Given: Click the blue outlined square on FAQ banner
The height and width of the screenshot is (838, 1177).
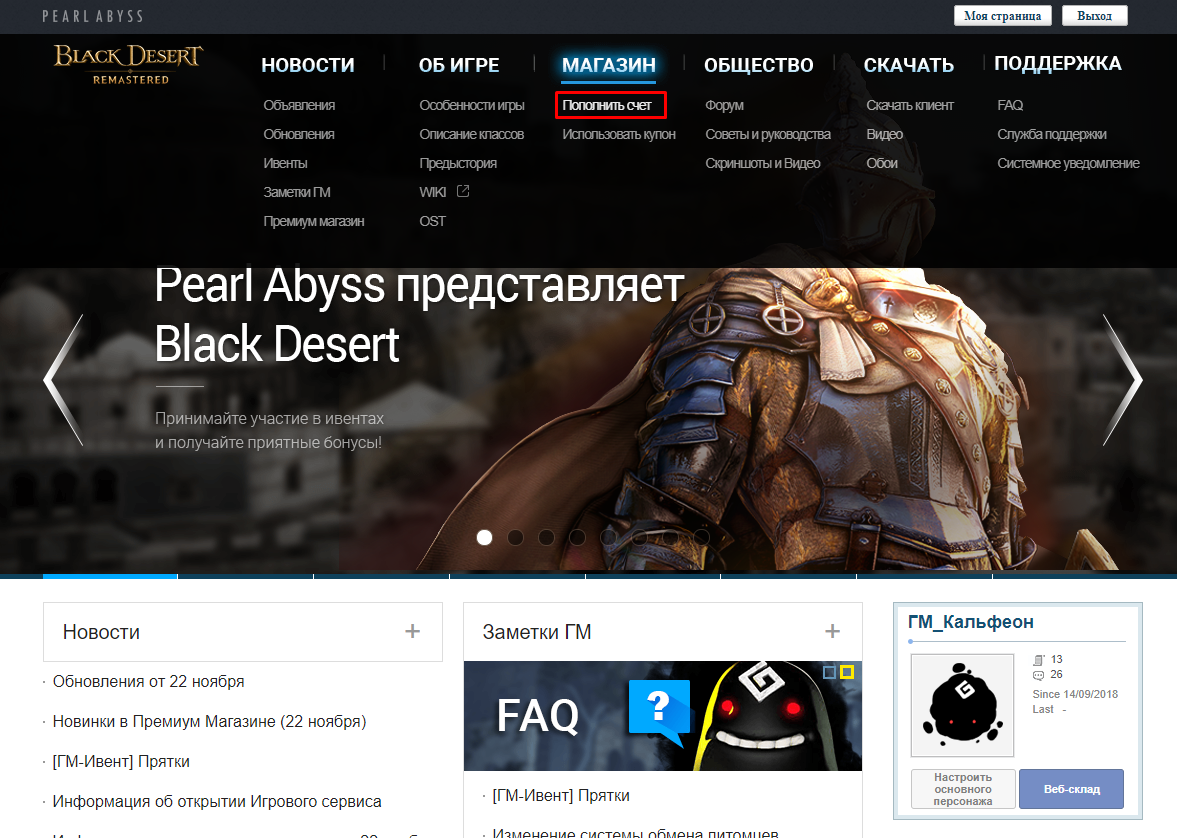Looking at the screenshot, I should pos(829,672).
